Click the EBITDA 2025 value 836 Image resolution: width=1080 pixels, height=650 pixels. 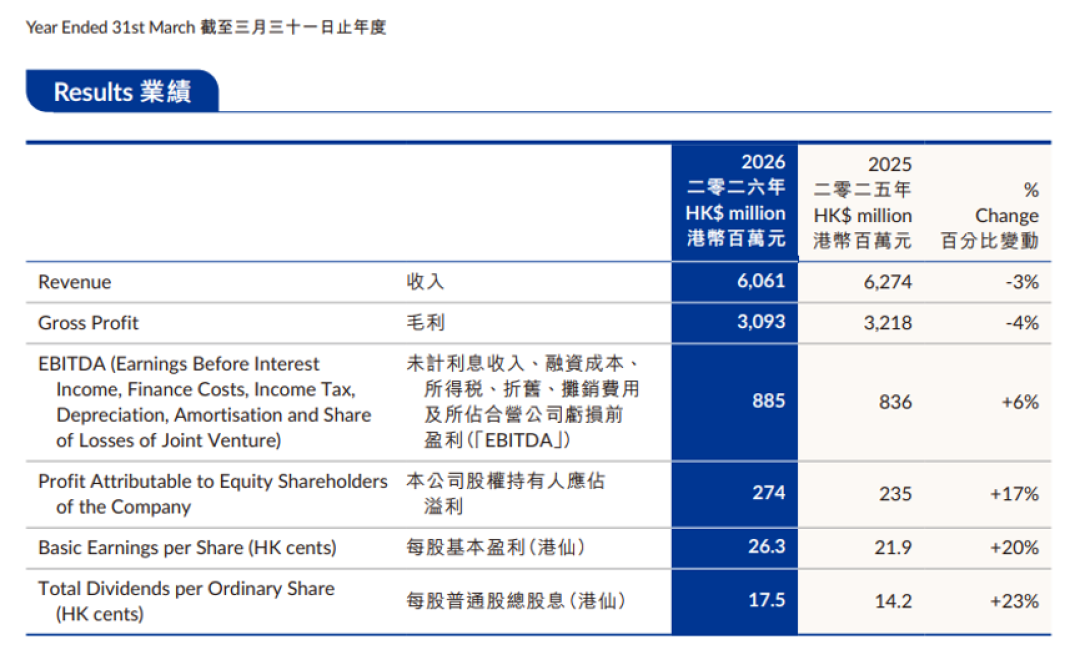(x=895, y=402)
